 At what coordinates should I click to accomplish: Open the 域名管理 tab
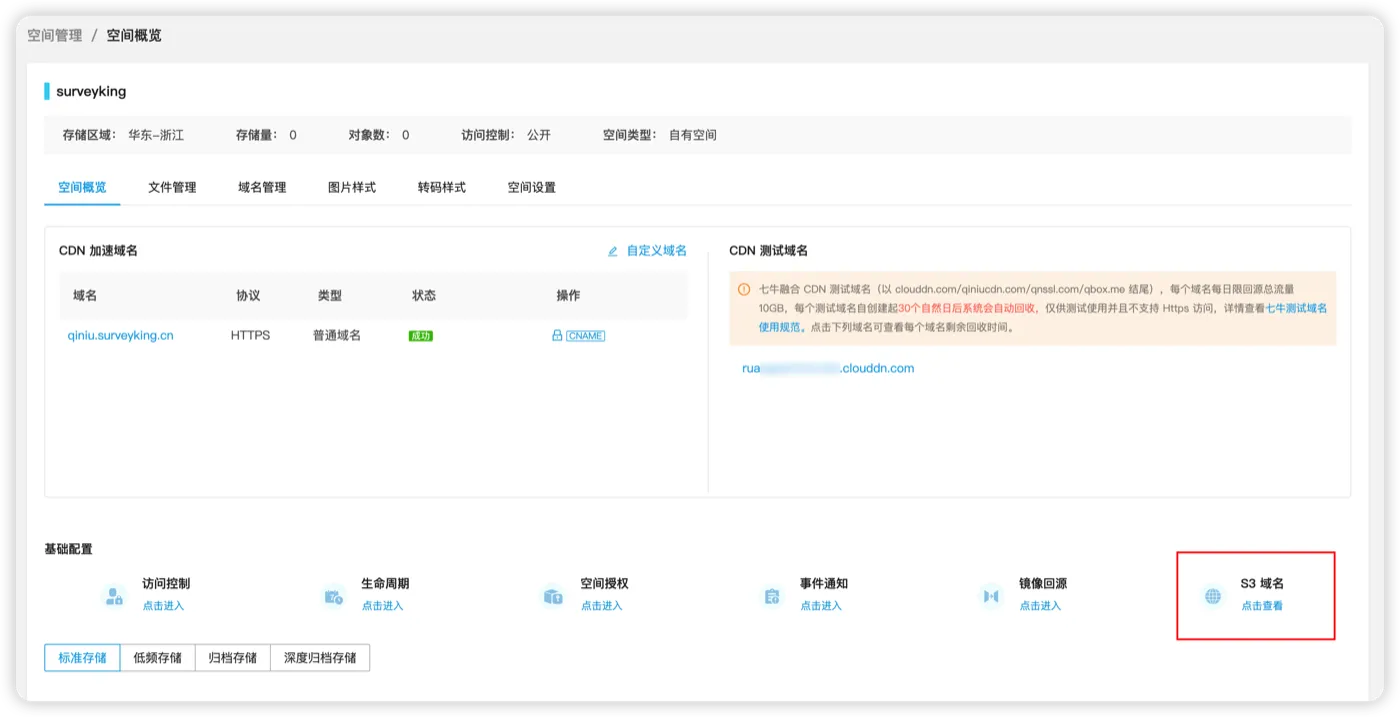[262, 187]
